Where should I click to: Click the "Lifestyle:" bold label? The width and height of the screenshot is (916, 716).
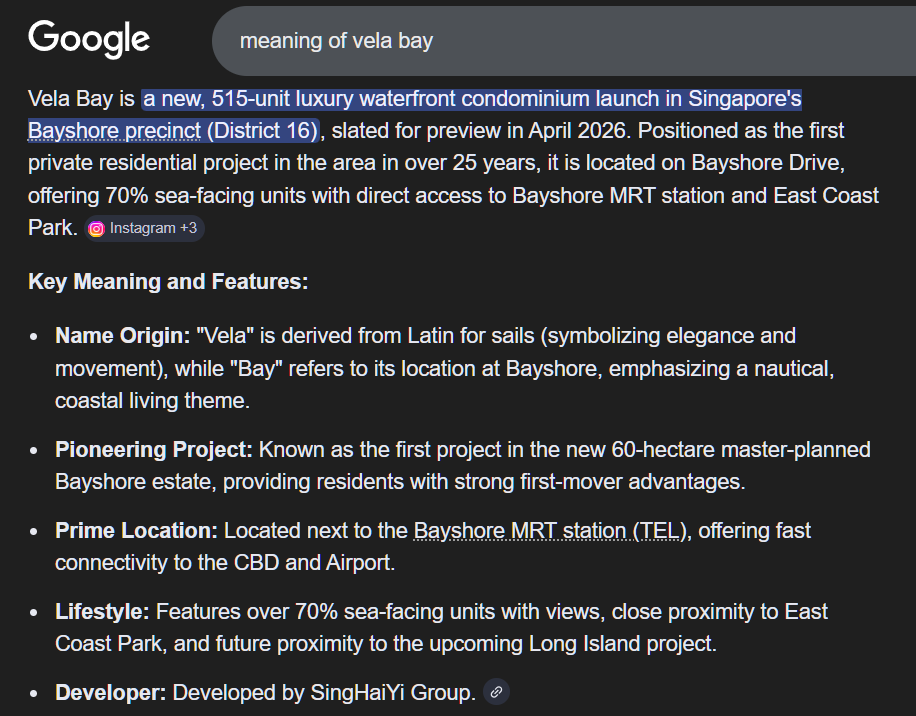102,611
